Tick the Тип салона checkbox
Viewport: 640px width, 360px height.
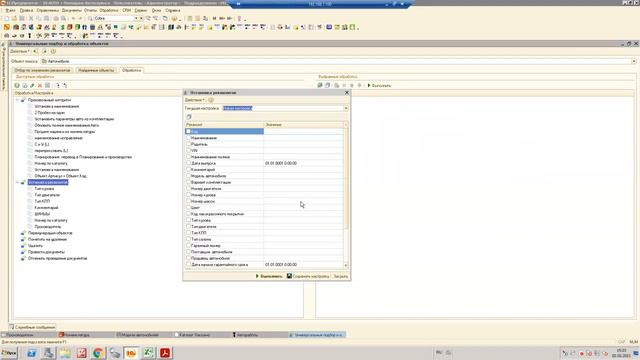[x=188, y=239]
